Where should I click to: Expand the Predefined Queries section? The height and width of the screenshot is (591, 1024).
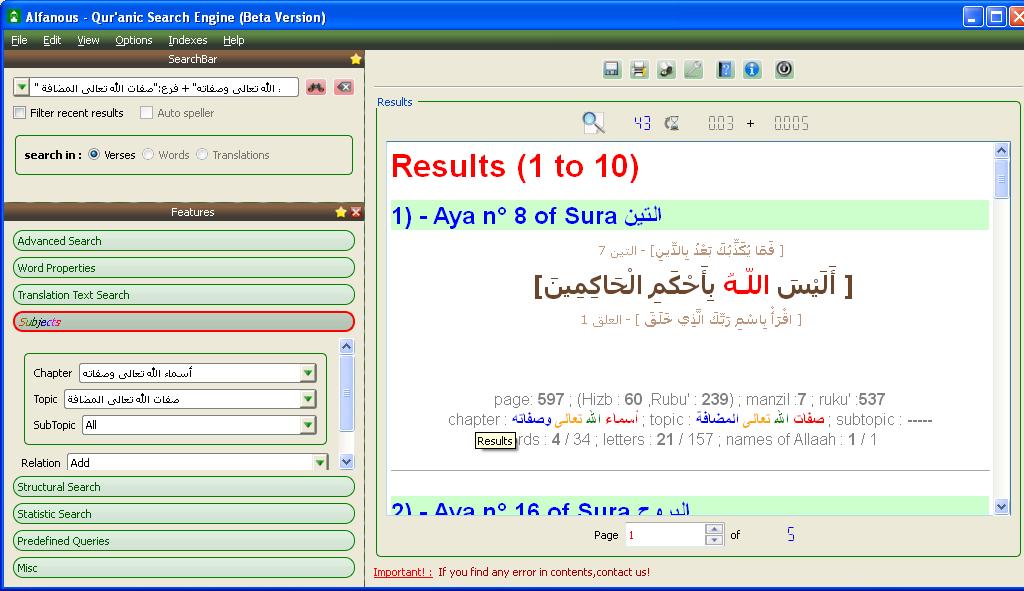(x=184, y=541)
